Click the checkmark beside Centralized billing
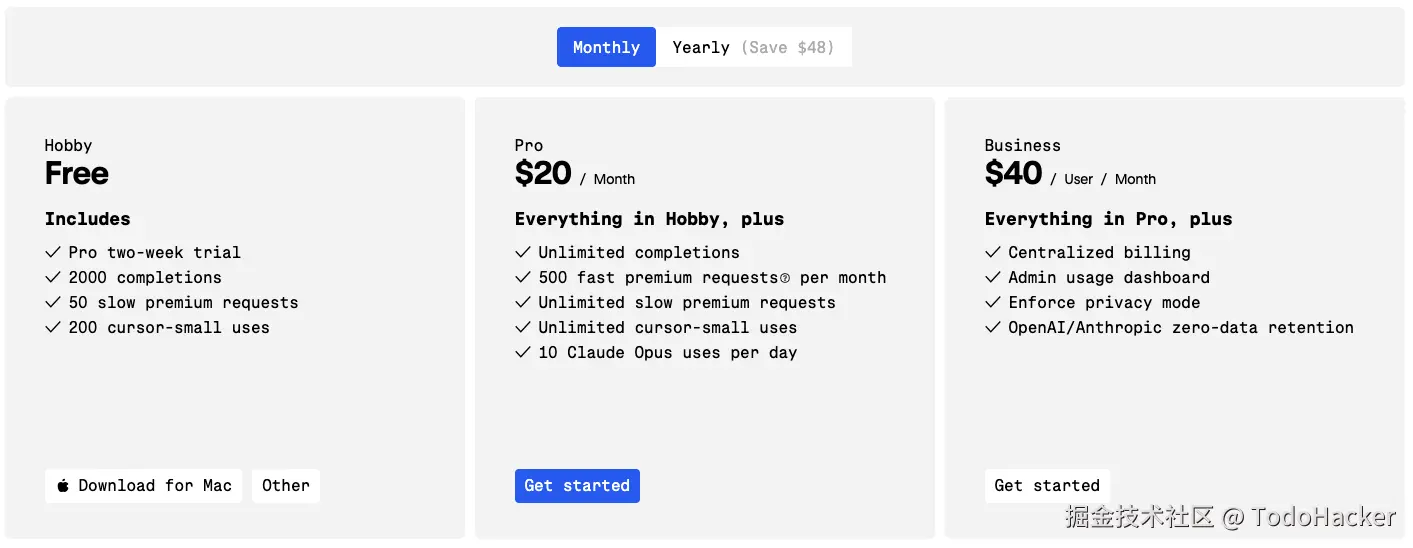The image size is (1413, 548). [x=993, y=253]
